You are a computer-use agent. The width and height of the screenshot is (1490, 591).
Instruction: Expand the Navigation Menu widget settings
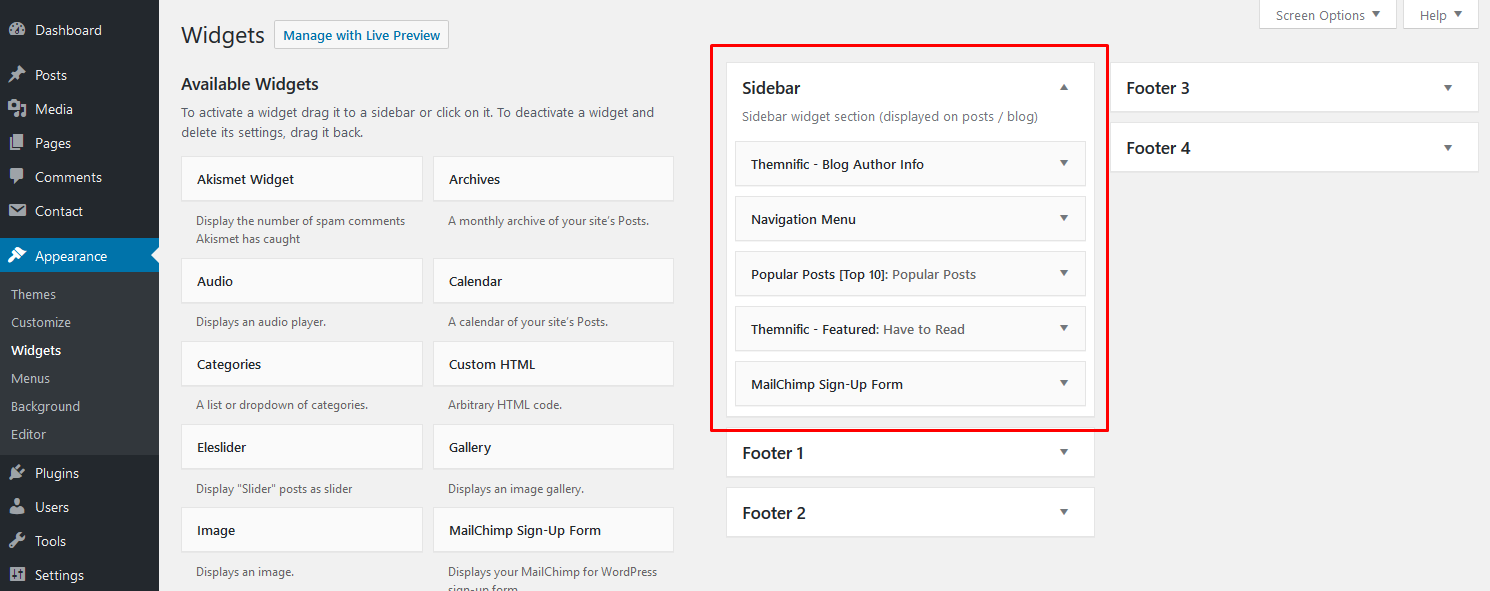[x=1064, y=219]
